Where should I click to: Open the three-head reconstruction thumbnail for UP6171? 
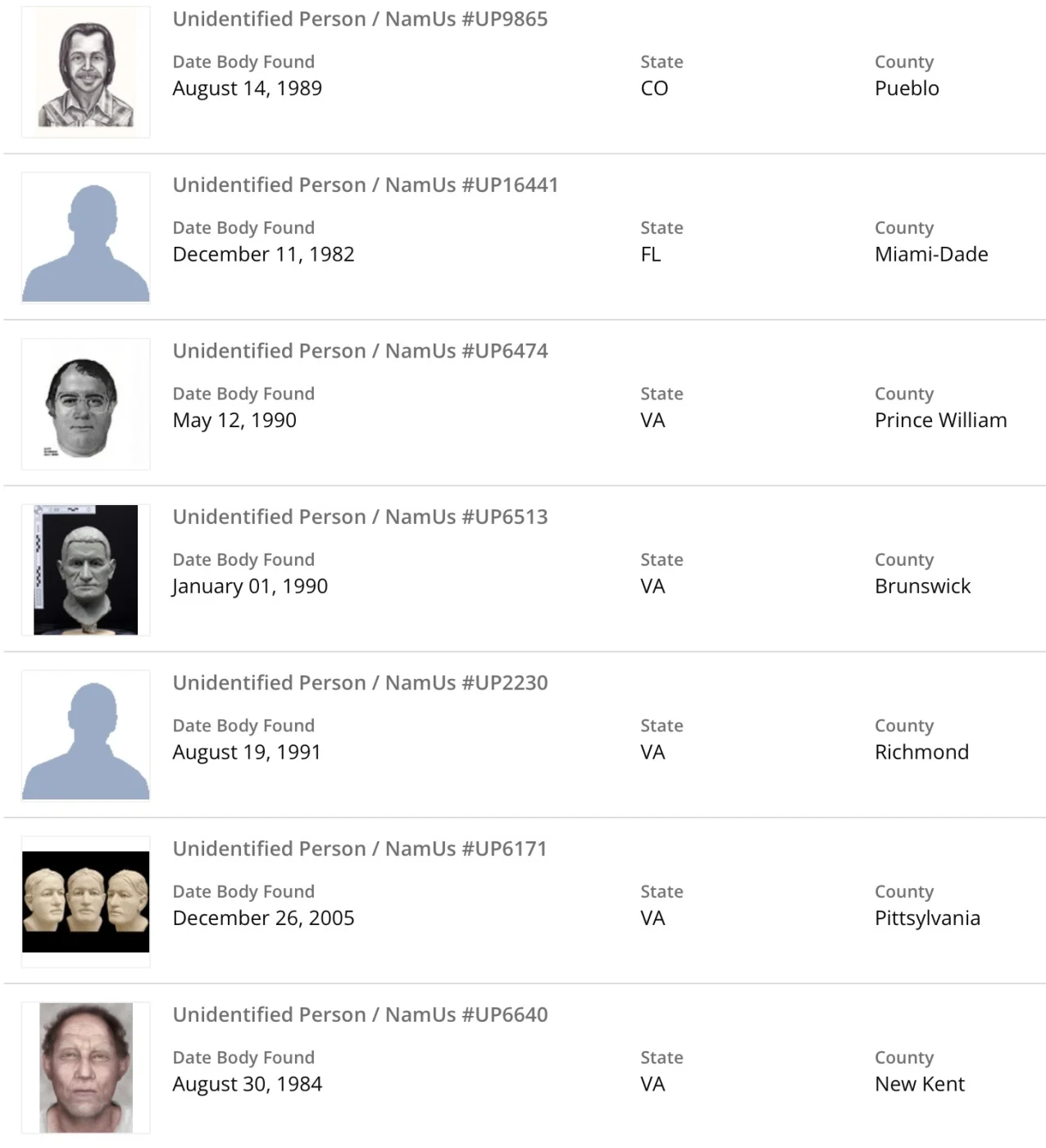pyautogui.click(x=85, y=901)
